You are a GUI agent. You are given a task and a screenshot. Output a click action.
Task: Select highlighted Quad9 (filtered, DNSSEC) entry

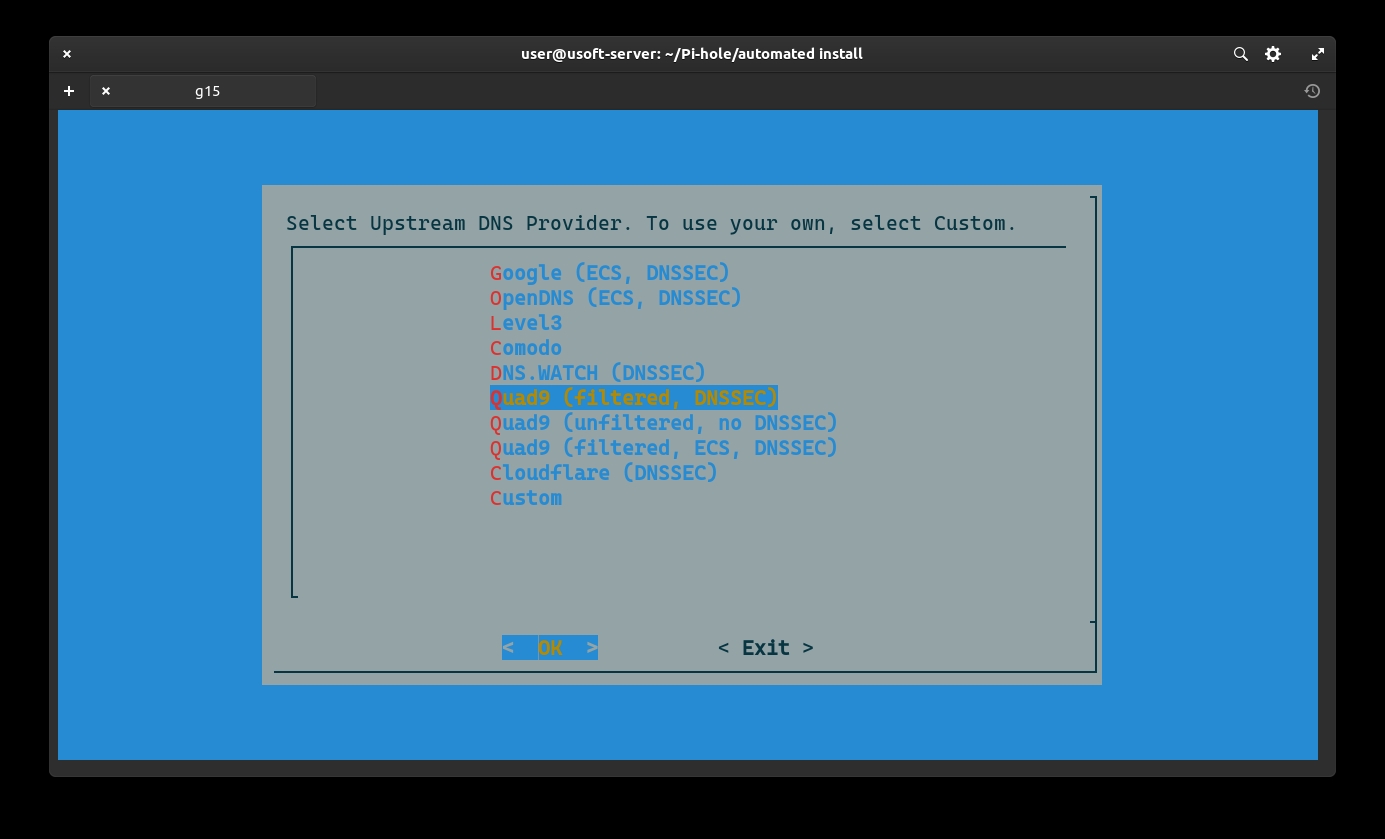(634, 398)
